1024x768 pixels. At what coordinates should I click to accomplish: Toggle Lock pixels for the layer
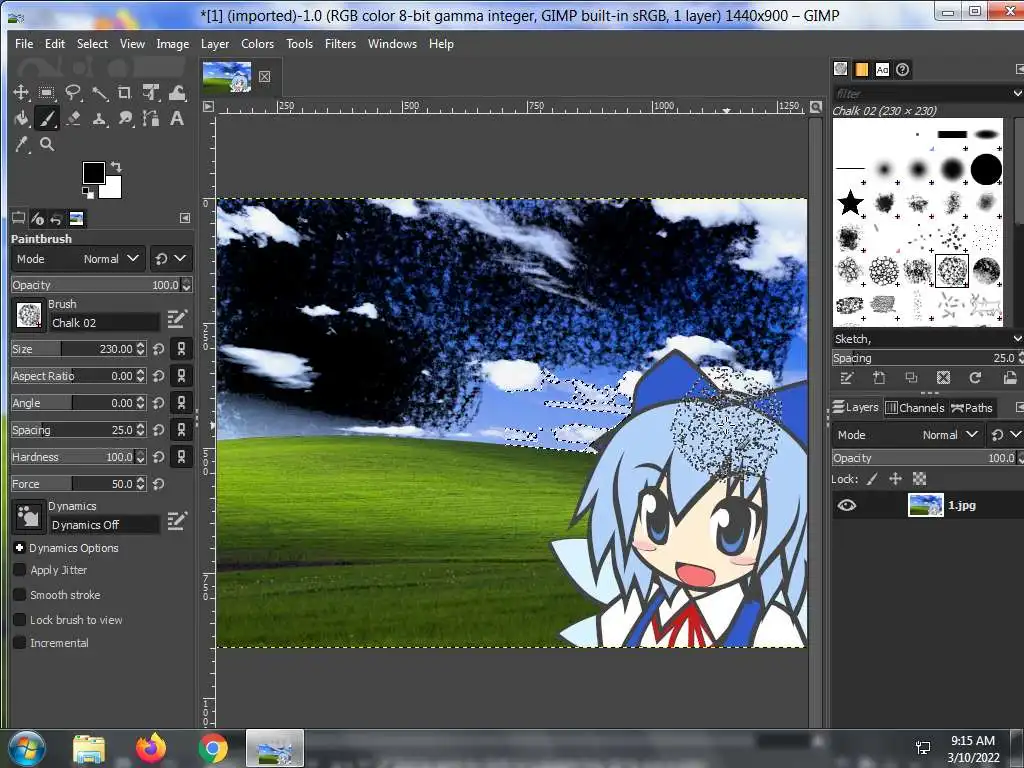click(x=872, y=479)
